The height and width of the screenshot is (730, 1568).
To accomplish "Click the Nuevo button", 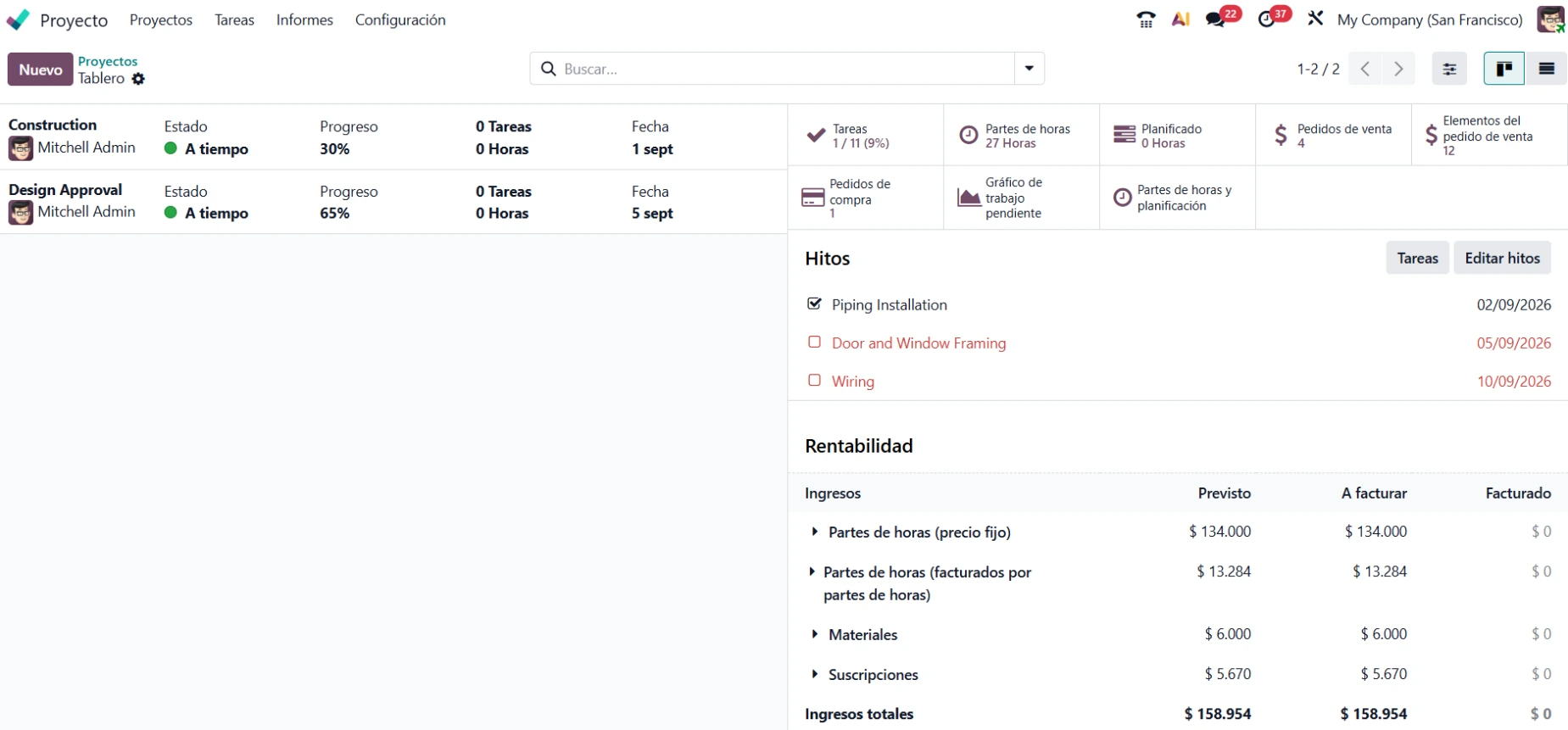I will click(41, 70).
